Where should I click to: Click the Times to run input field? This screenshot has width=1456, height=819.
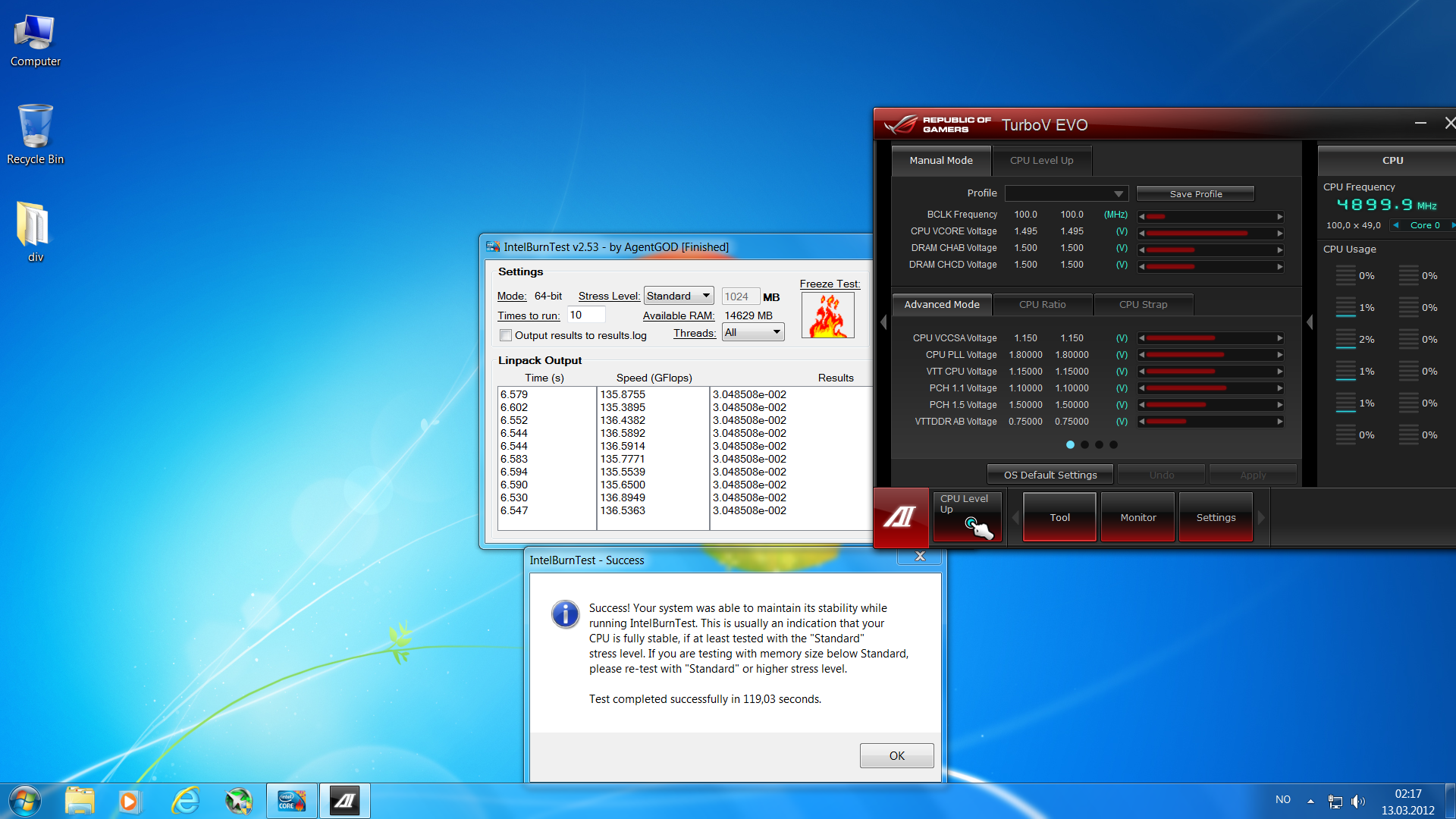pos(586,315)
